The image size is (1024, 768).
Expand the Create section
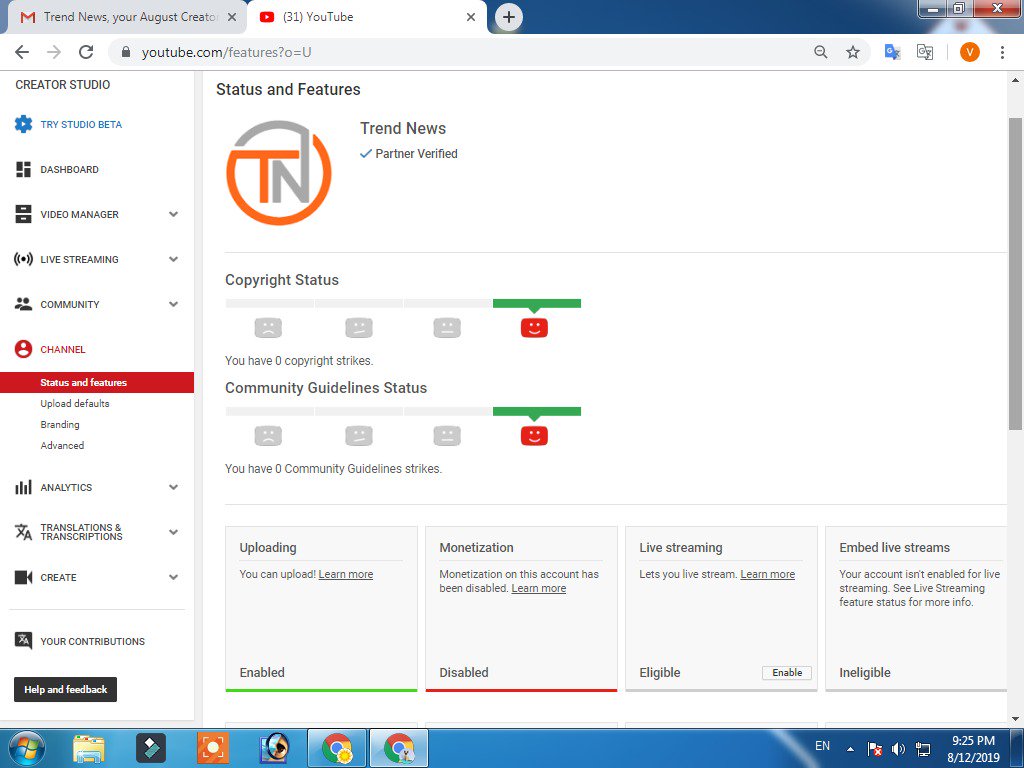[x=174, y=577]
